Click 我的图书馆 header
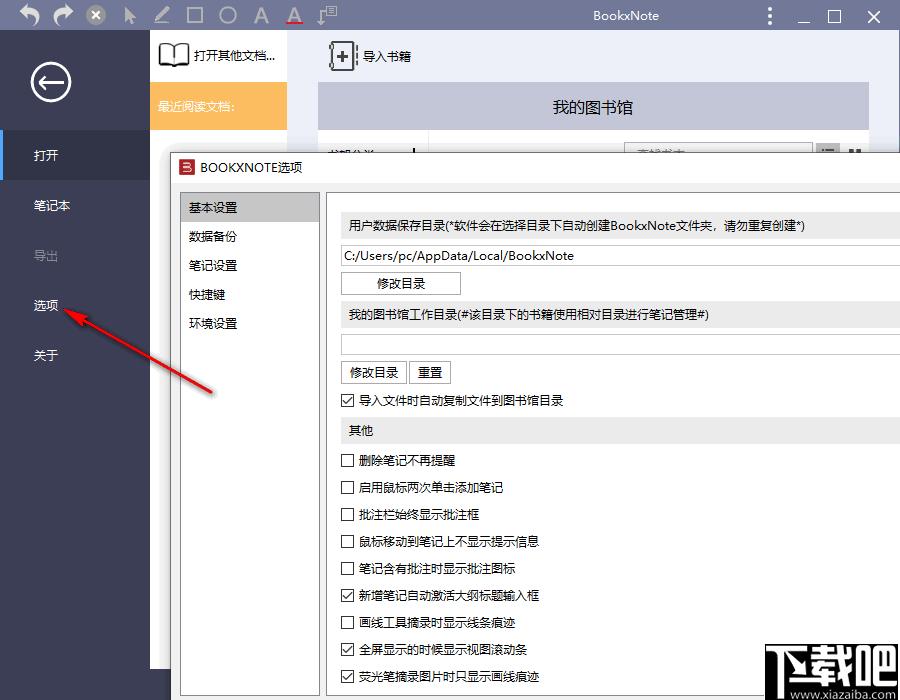Image resolution: width=900 pixels, height=700 pixels. (x=593, y=107)
